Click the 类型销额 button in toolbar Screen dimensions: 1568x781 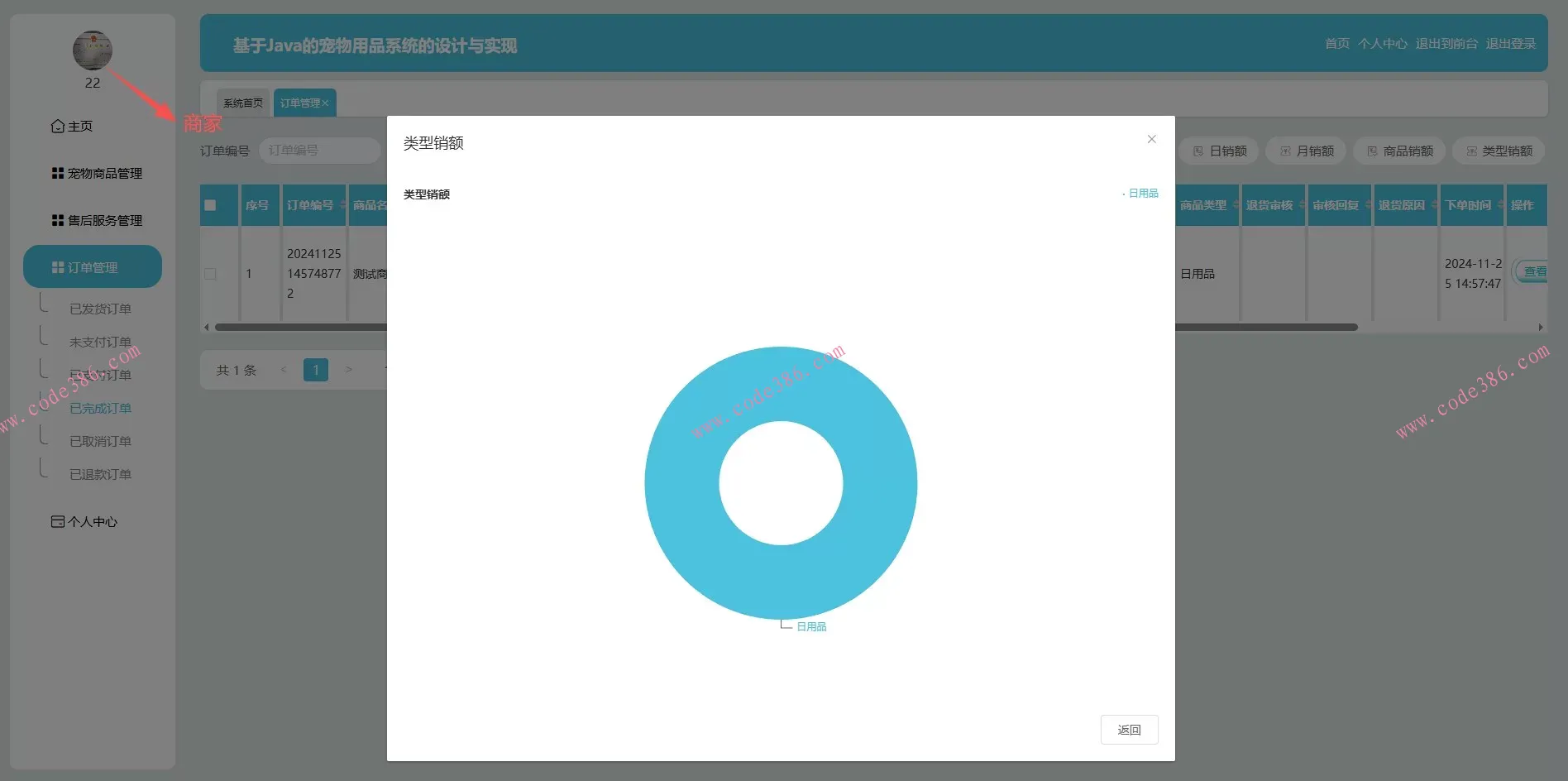(x=1499, y=151)
